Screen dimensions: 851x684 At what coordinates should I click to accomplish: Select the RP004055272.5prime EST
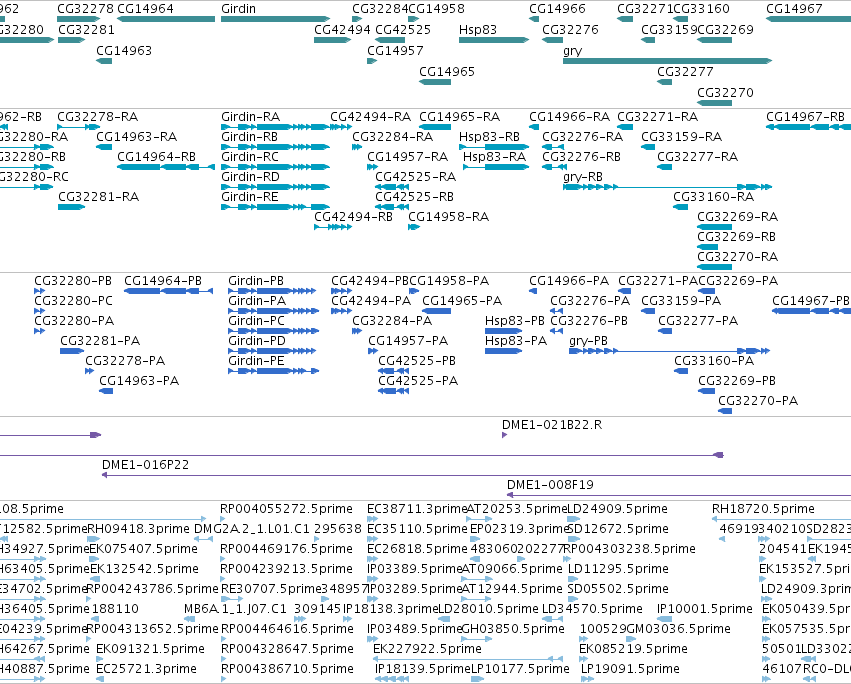pos(287,509)
